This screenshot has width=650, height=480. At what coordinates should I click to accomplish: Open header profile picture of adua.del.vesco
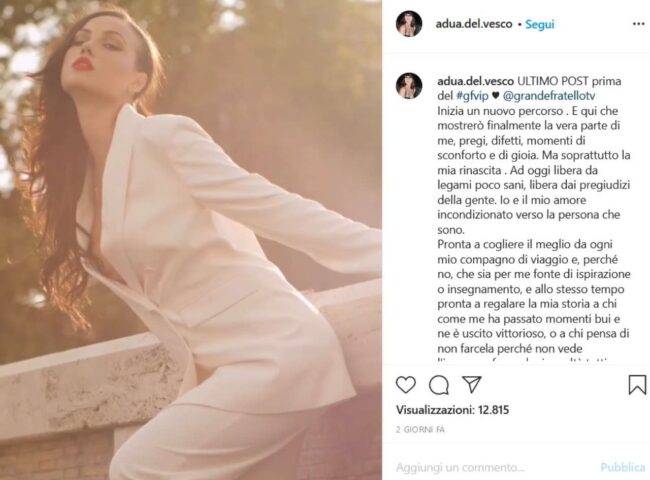click(x=409, y=24)
